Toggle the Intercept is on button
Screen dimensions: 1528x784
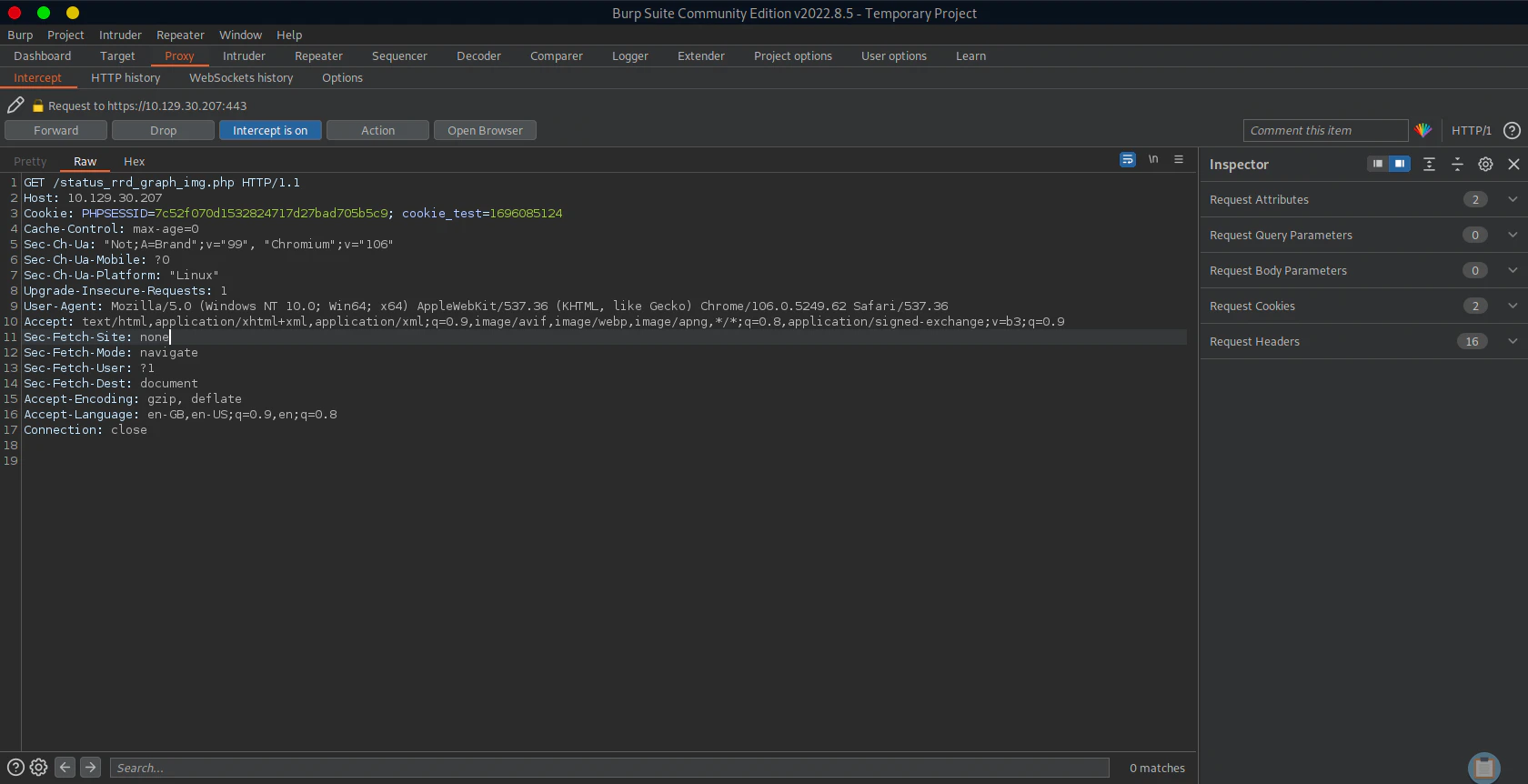click(270, 130)
